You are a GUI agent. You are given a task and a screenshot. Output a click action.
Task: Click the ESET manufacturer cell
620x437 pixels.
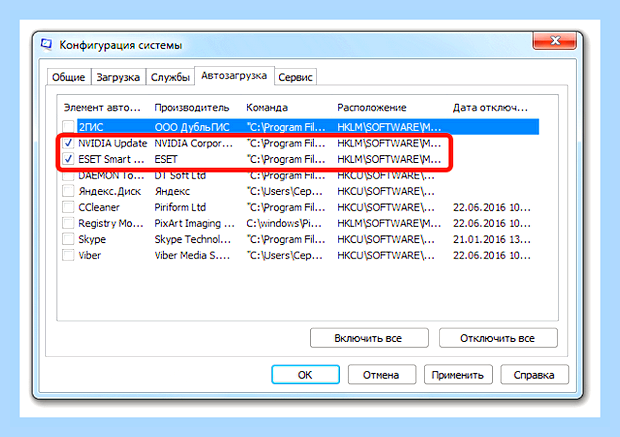click(166, 159)
